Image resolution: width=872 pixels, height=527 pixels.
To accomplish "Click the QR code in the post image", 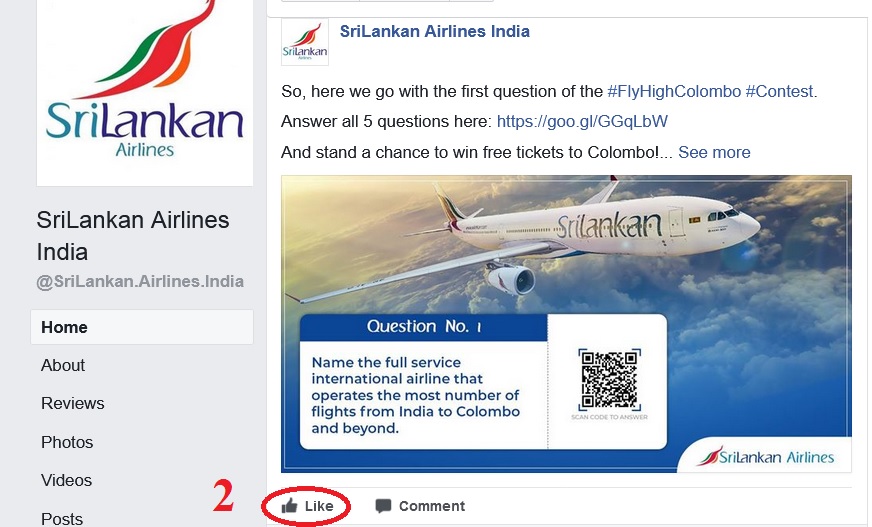I will [x=610, y=379].
